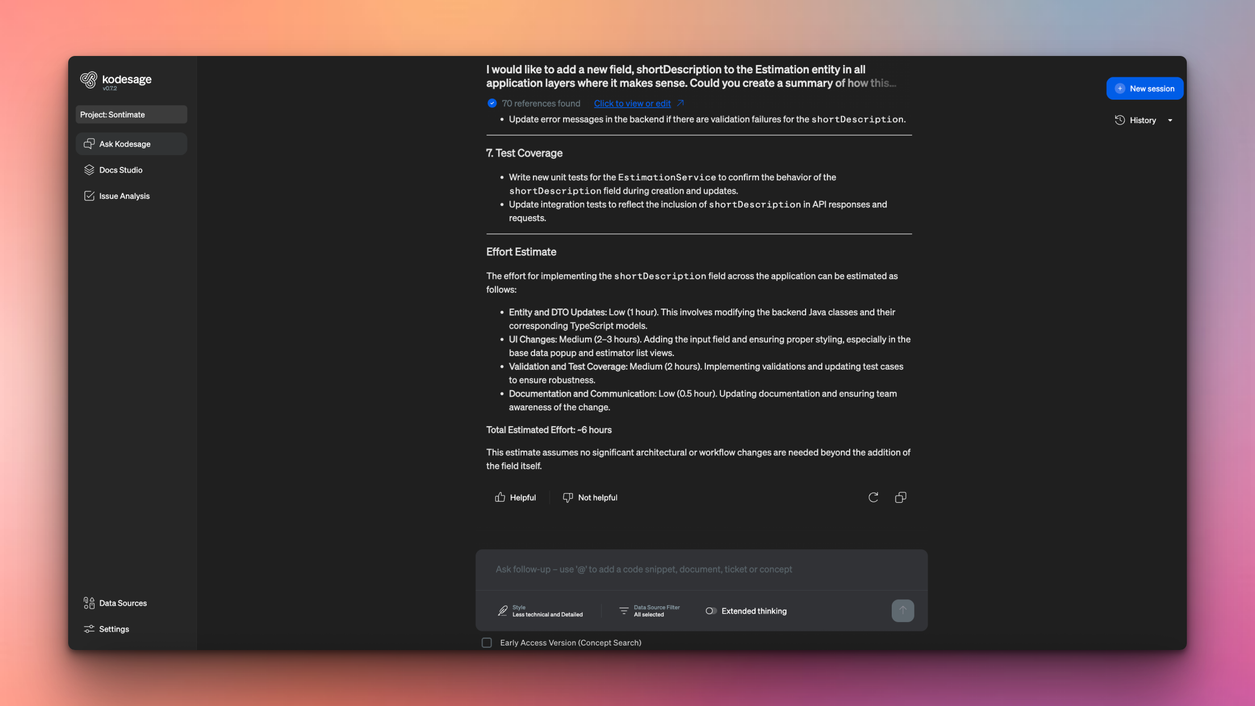Click the Settings sliders icon

pos(89,629)
